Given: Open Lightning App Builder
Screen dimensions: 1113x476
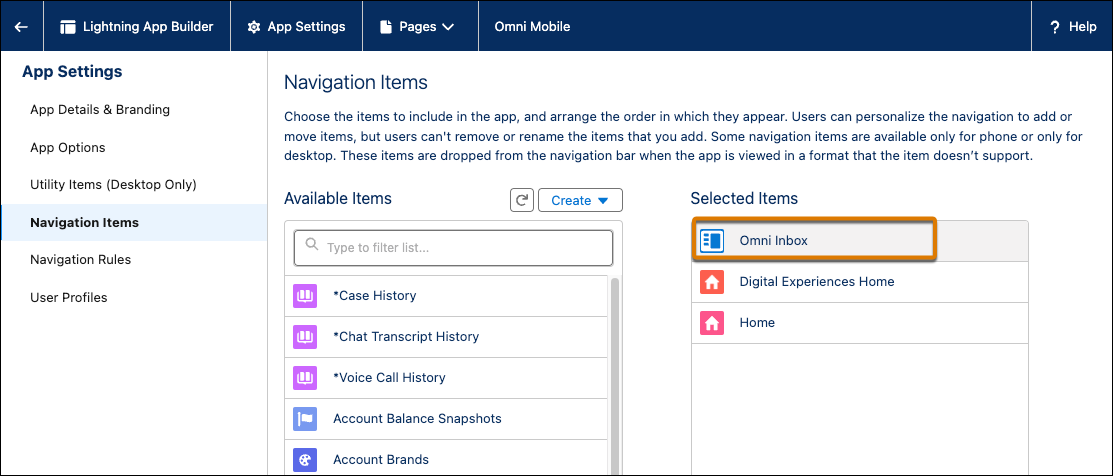Looking at the screenshot, I should [137, 27].
